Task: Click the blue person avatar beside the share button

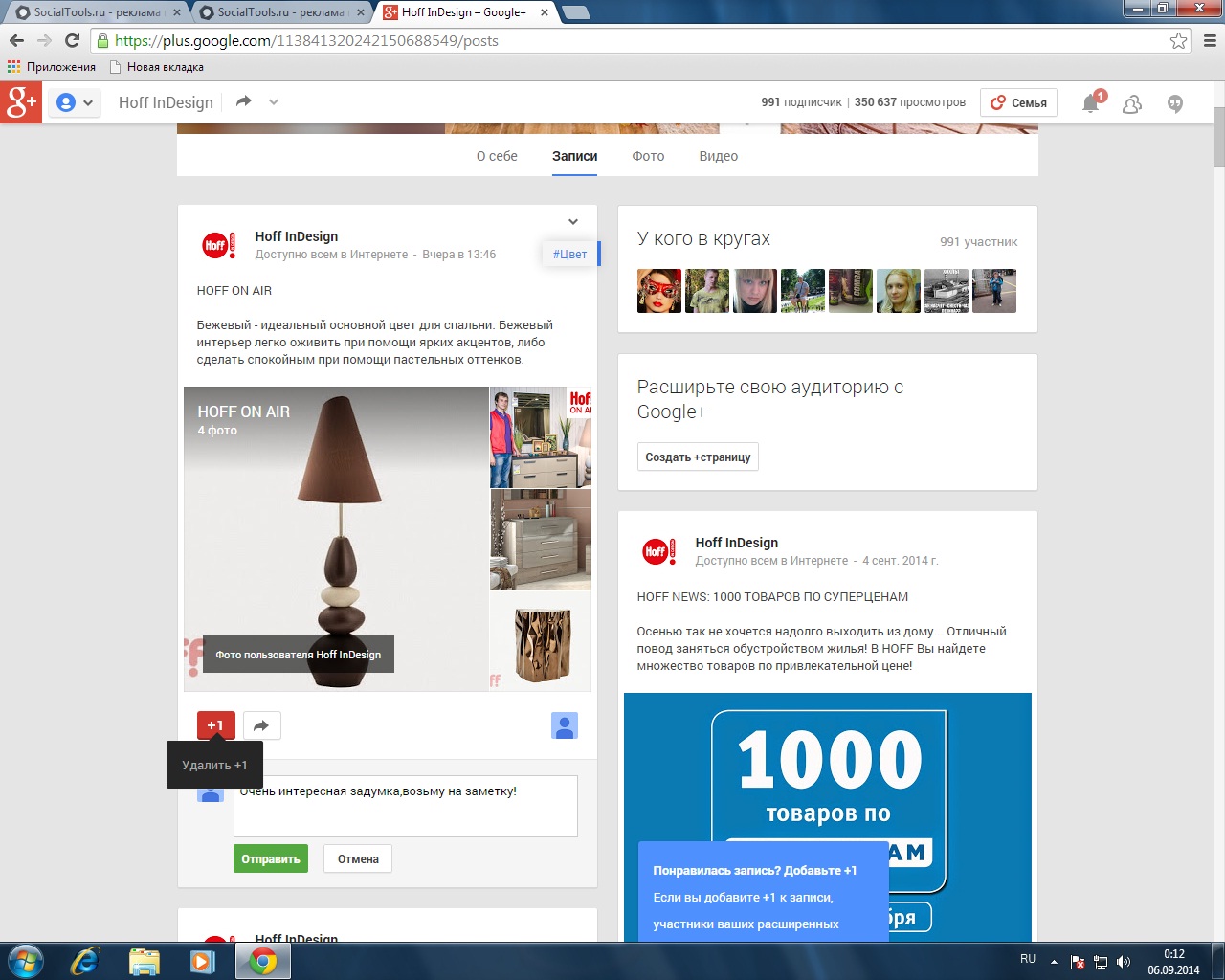Action: tap(565, 726)
